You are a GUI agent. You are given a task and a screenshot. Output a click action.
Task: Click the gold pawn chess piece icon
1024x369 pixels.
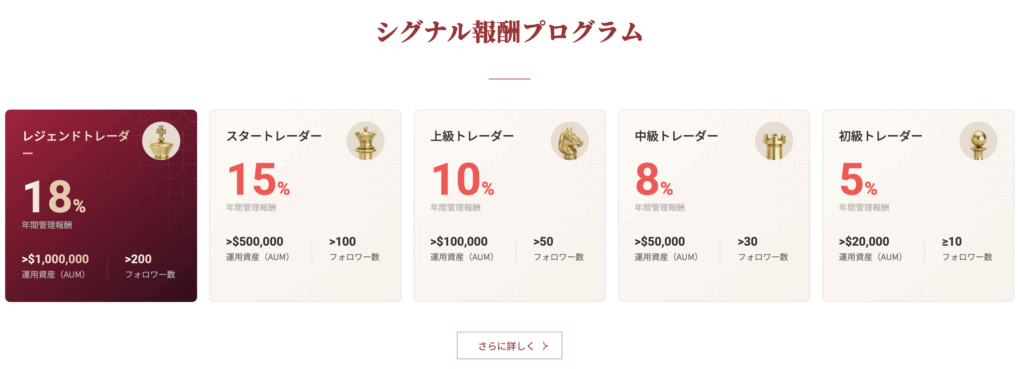[x=978, y=141]
